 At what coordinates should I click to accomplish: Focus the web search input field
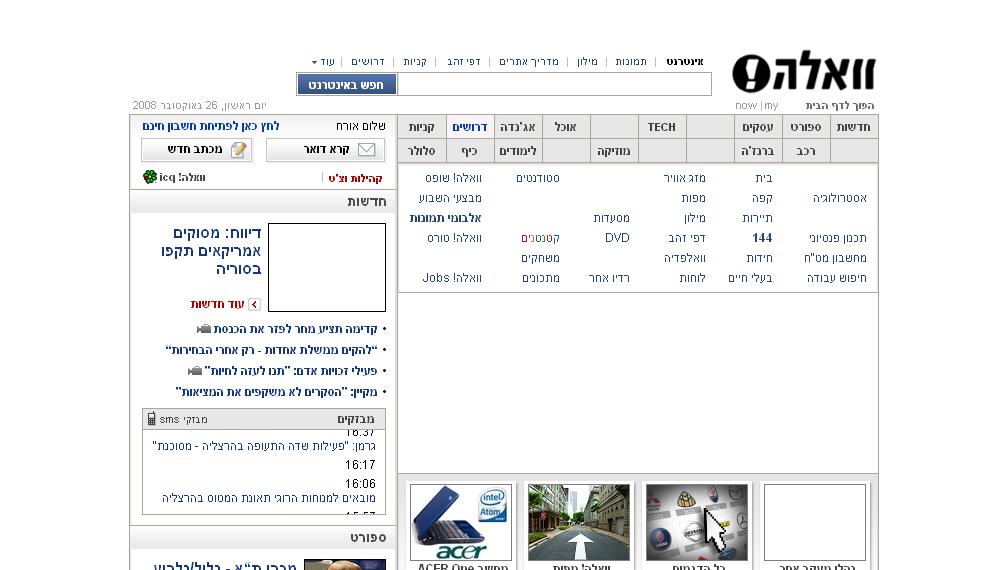(554, 84)
